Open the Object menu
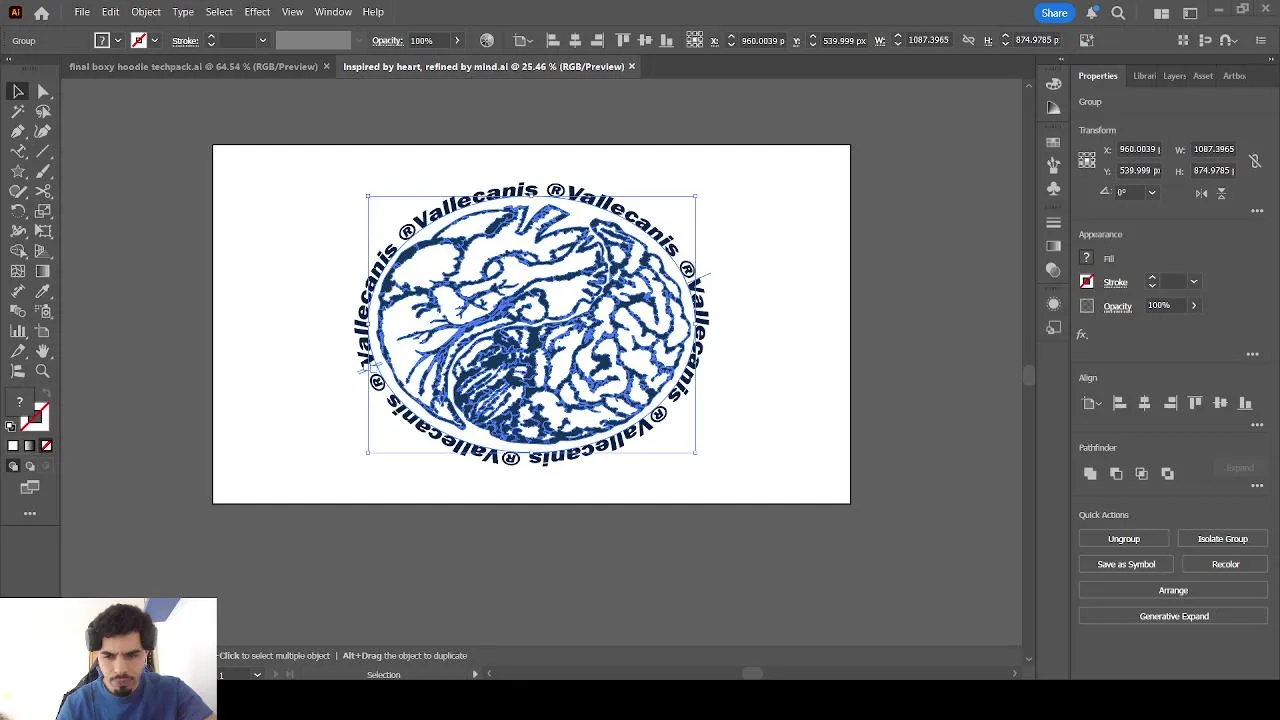1280x720 pixels. 146,12
